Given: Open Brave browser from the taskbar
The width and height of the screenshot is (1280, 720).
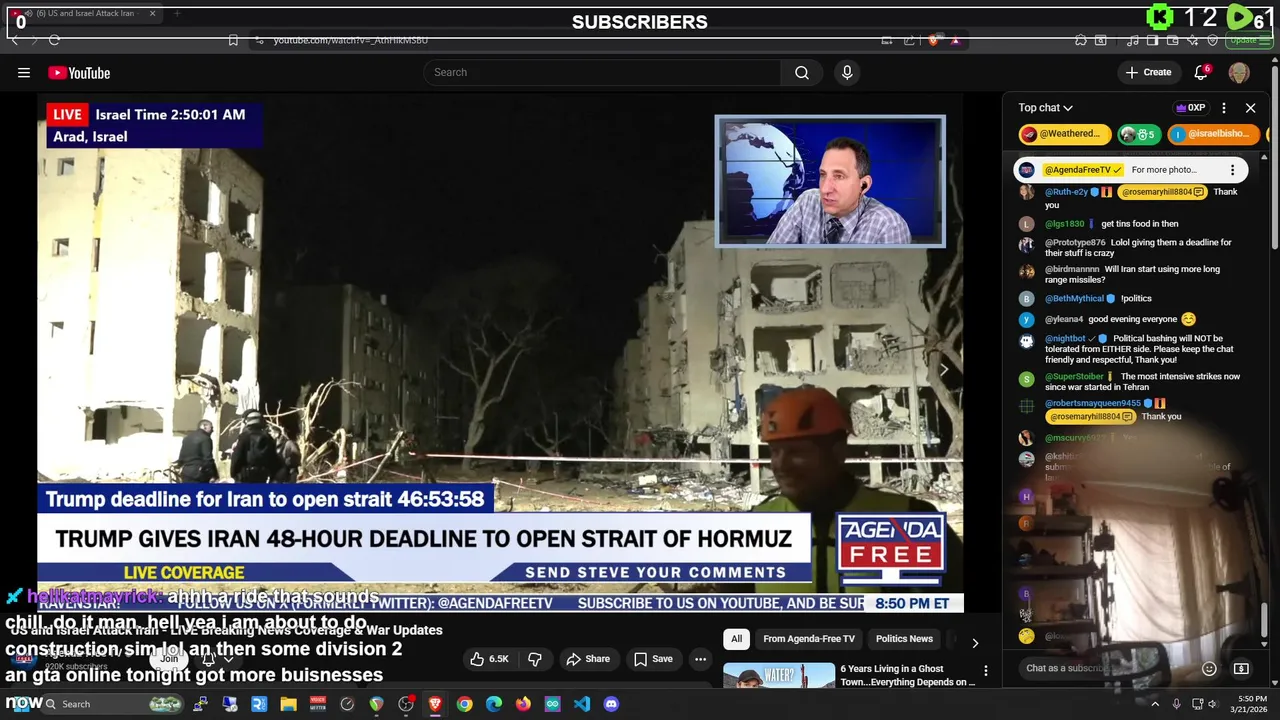Looking at the screenshot, I should coord(435,704).
